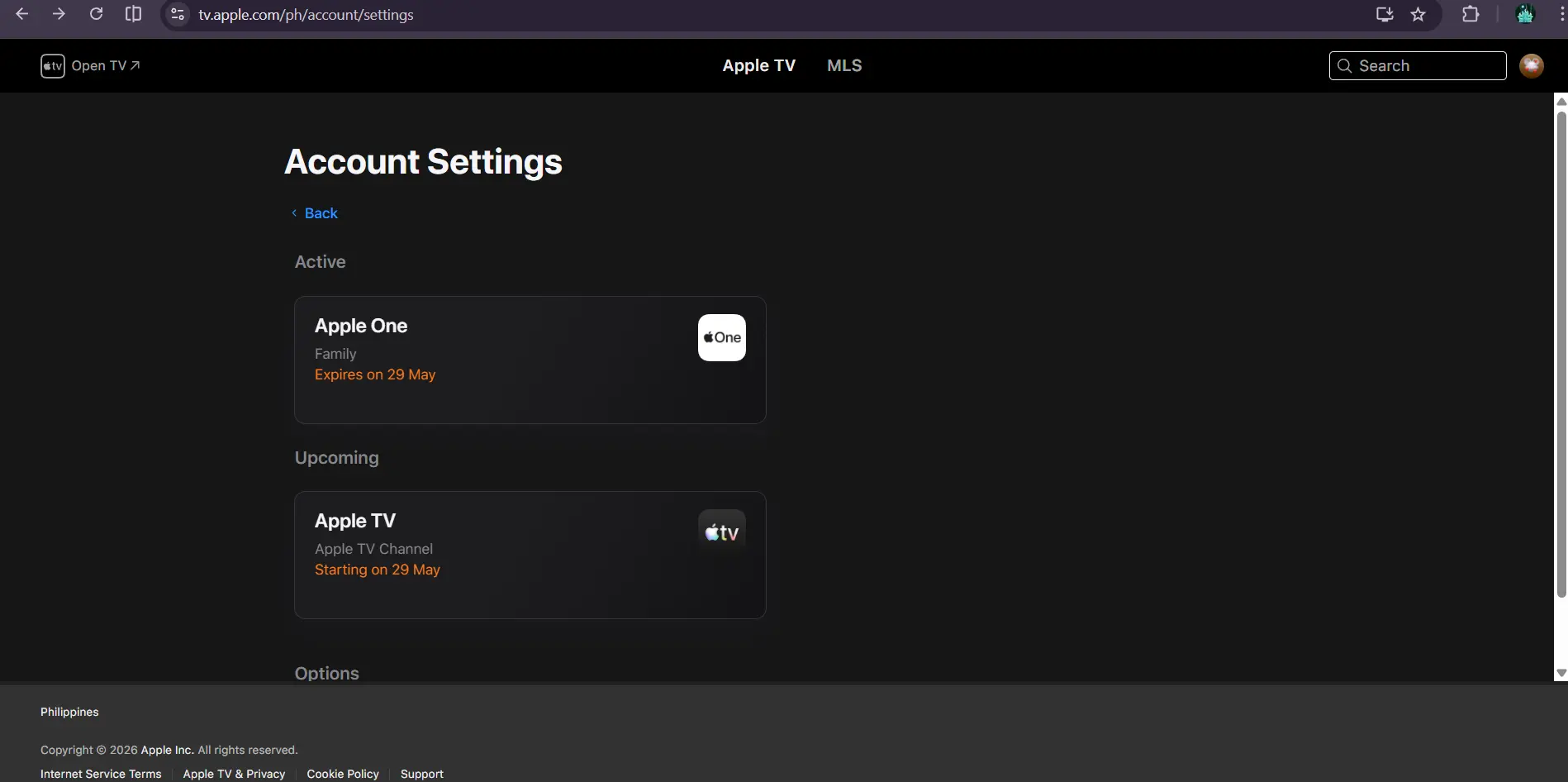Go back with browser back arrow

22,14
